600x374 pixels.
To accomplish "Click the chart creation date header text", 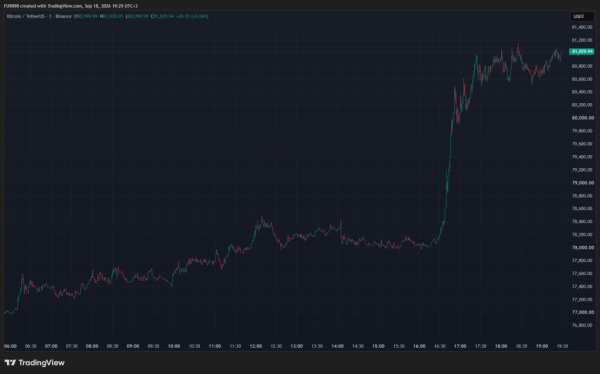I will pyautogui.click(x=71, y=6).
